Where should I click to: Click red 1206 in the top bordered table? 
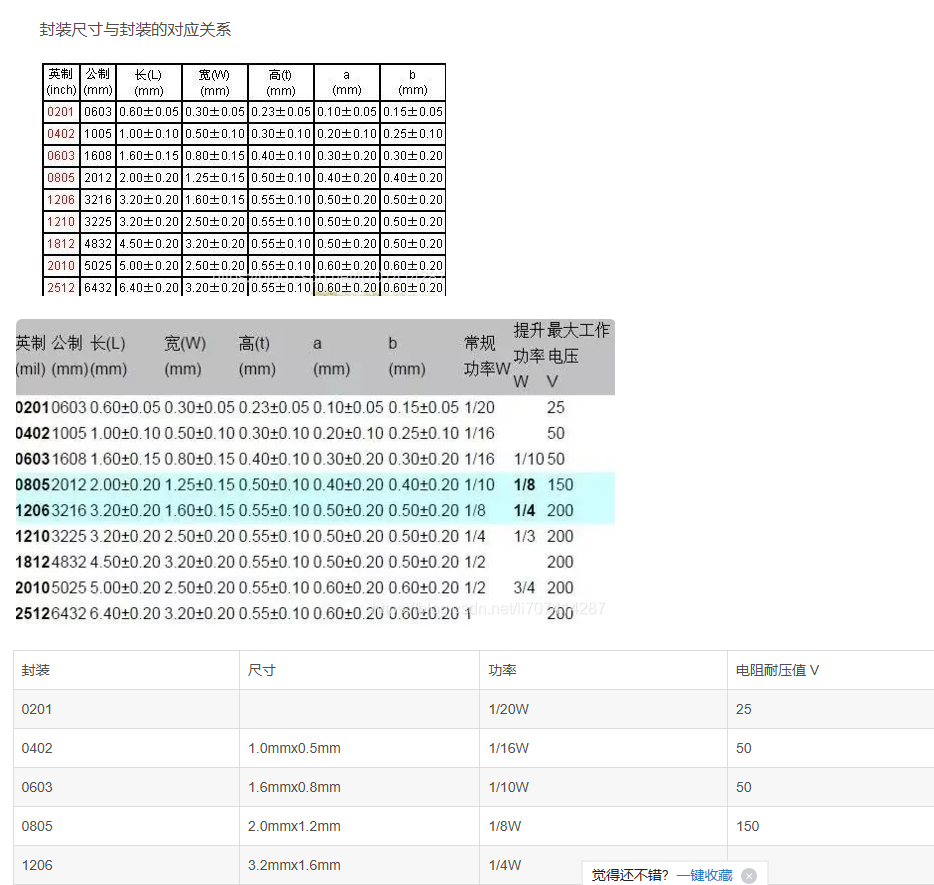(x=61, y=200)
